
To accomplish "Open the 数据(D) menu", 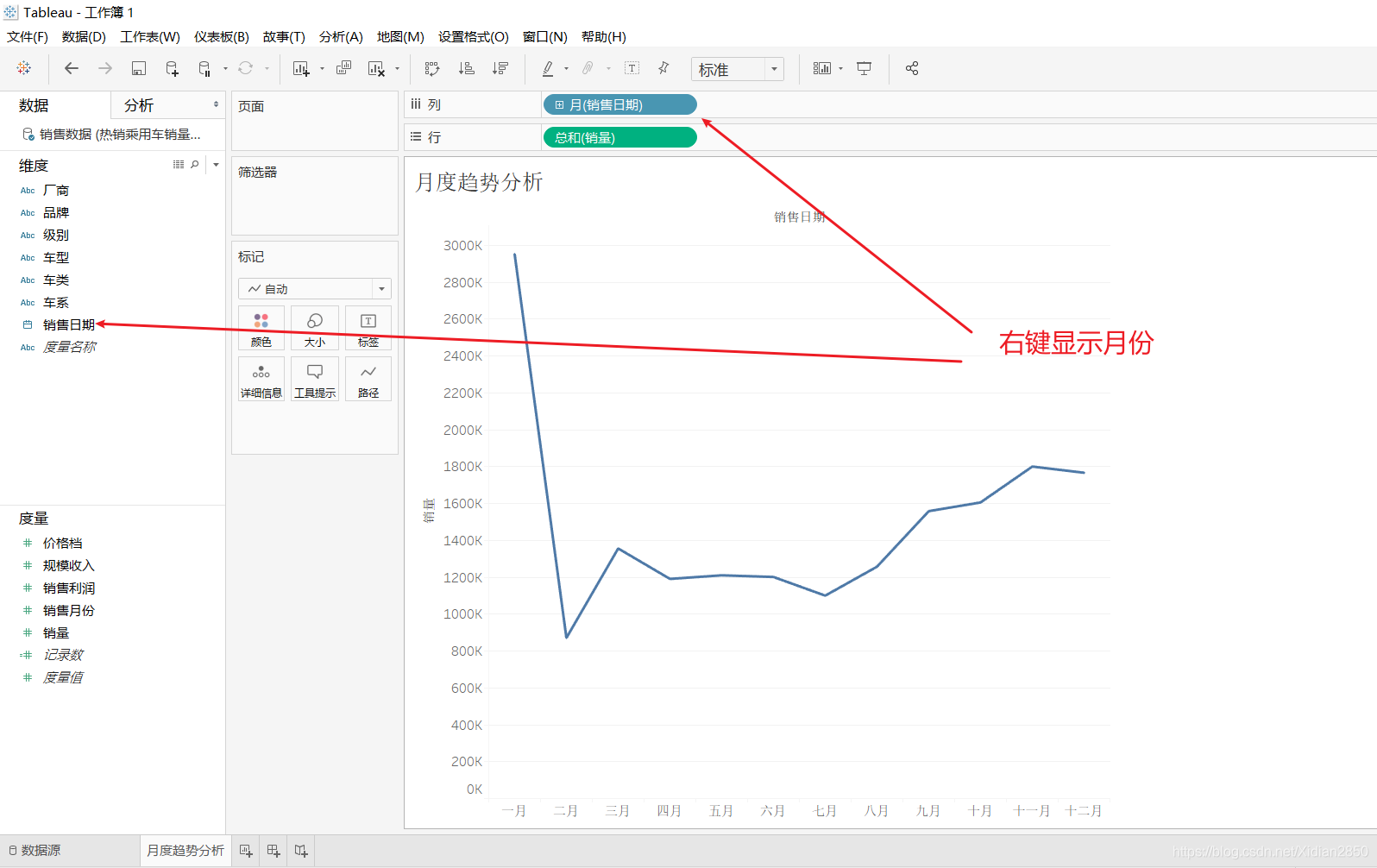I will (x=84, y=36).
